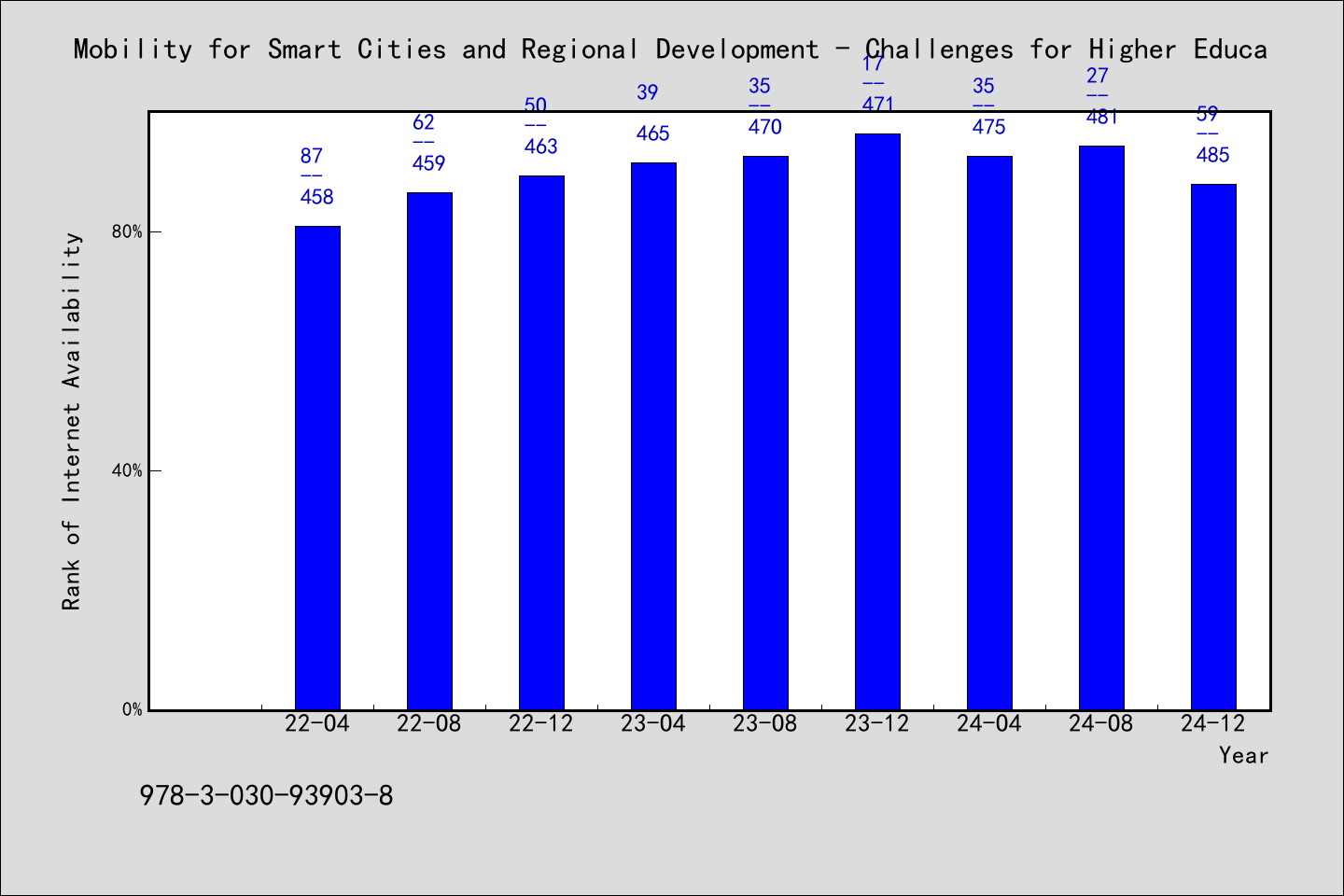Click the 24-04 bar
The height and width of the screenshot is (896, 1344).
click(x=989, y=433)
